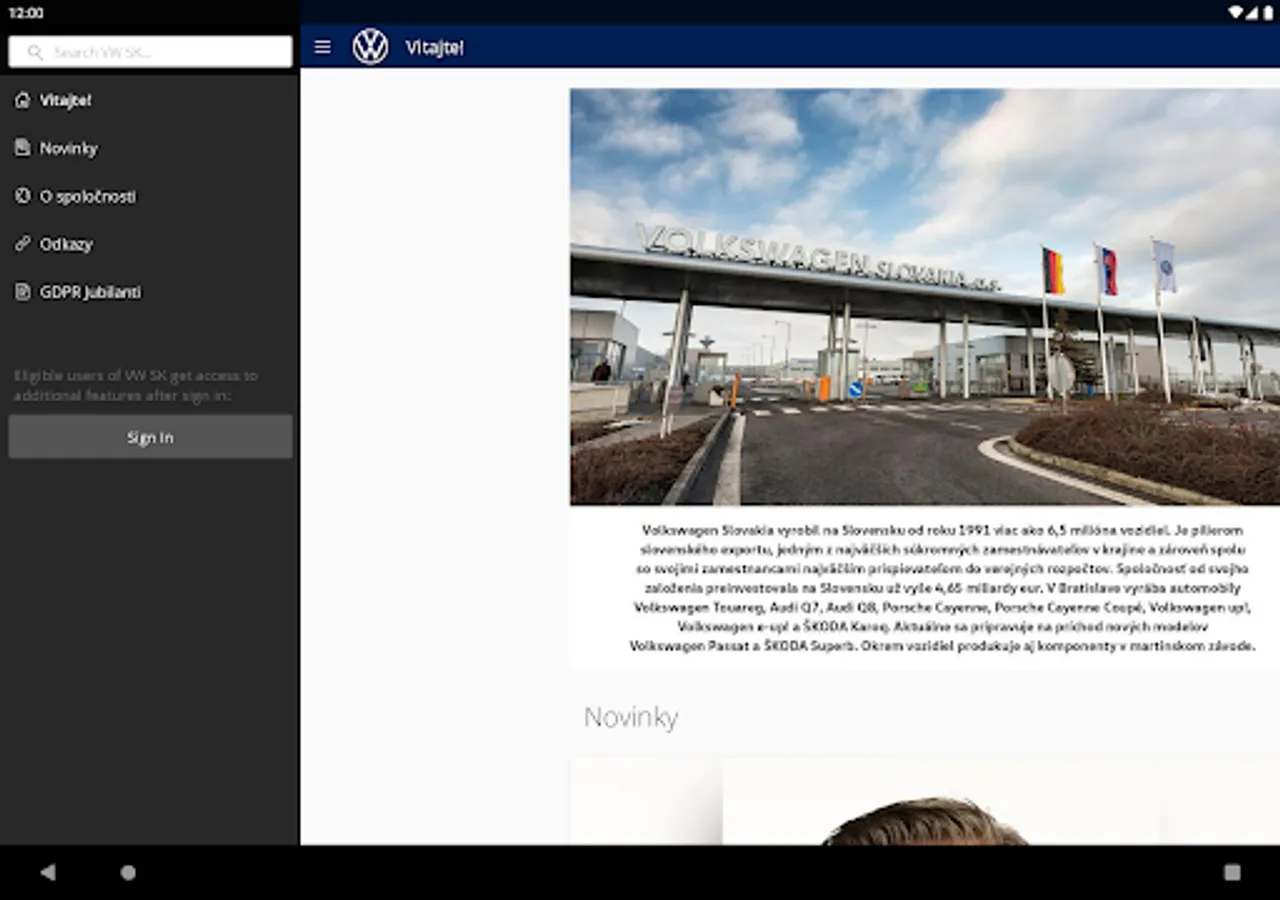
Task: Open GDPR Jubilanti in the sidebar
Action: (x=150, y=292)
